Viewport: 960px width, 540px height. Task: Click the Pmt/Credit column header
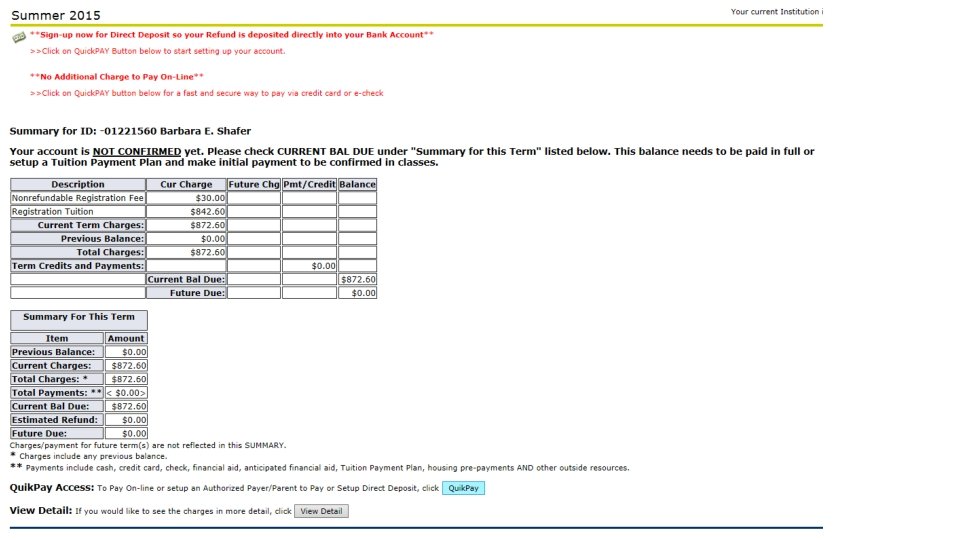(x=309, y=184)
